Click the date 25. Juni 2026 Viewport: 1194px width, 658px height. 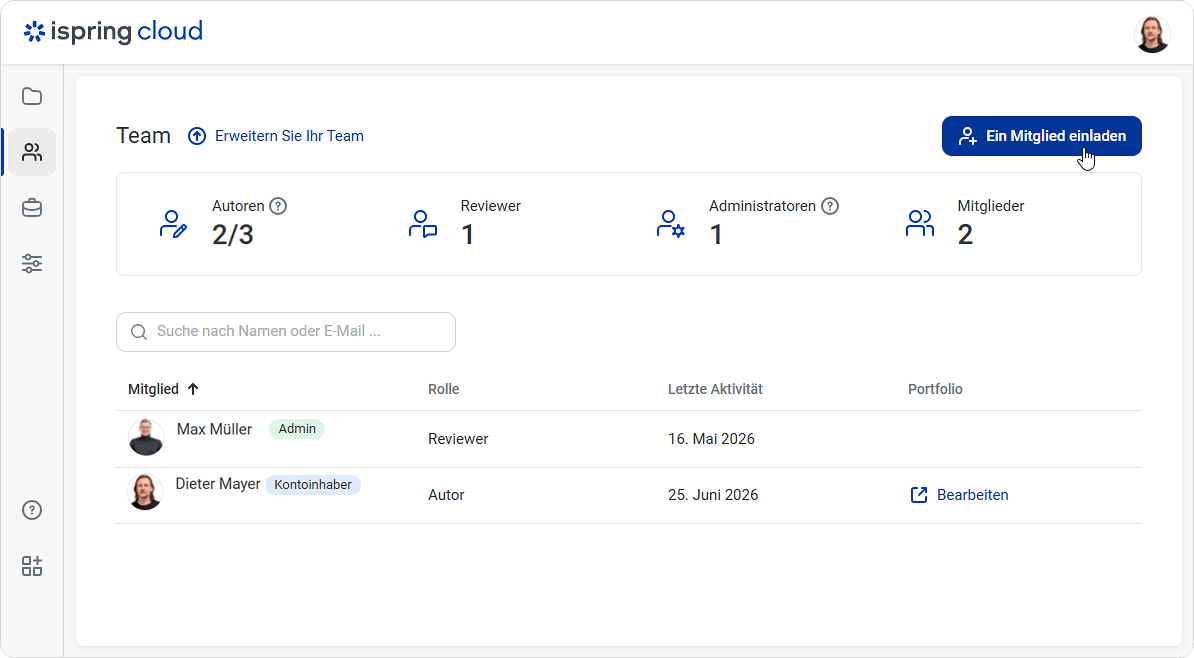(713, 495)
